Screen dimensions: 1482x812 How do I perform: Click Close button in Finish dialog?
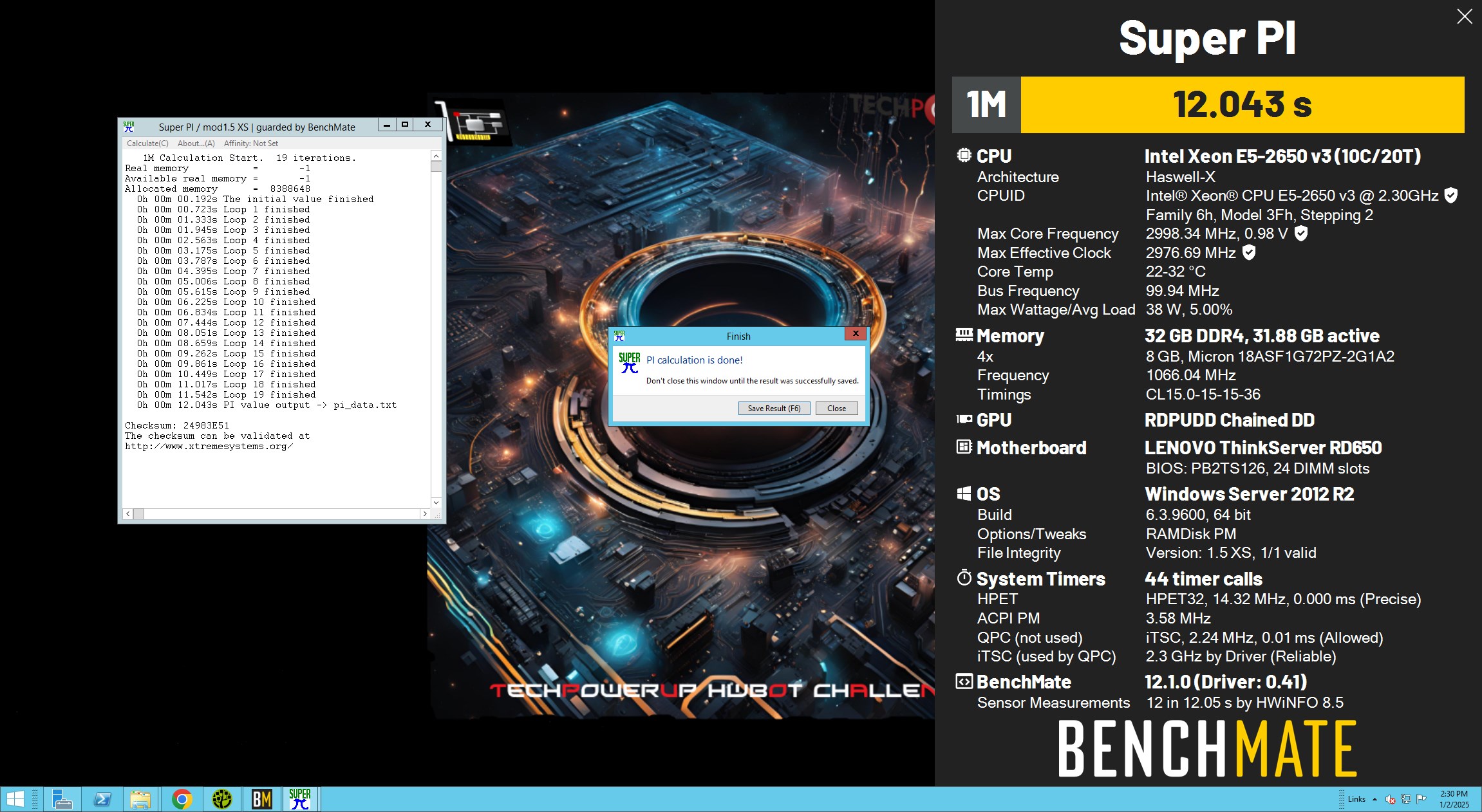(x=836, y=408)
